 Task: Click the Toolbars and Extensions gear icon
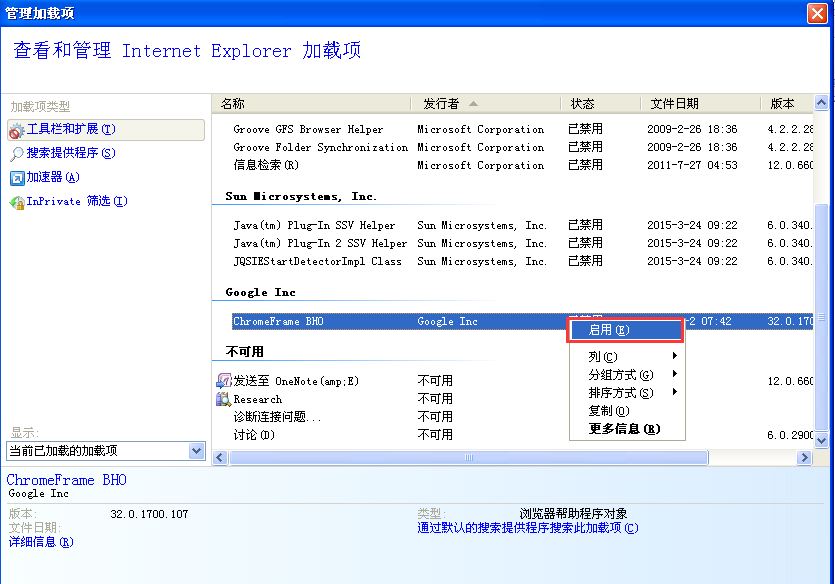17,130
